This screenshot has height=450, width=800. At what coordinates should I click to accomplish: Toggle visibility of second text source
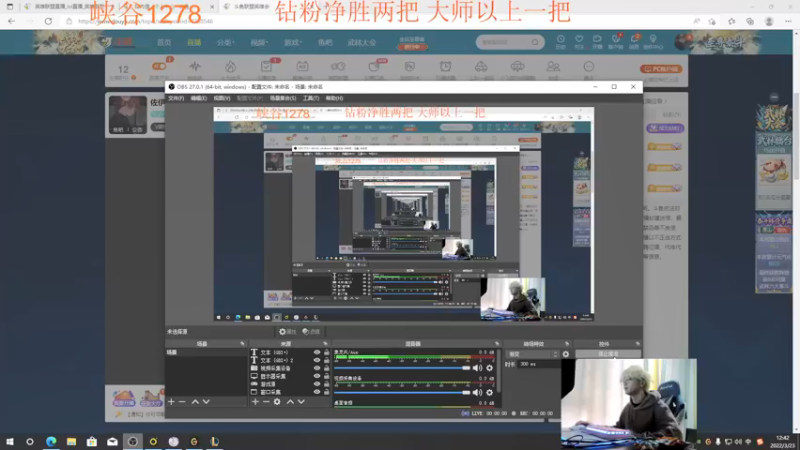[x=317, y=360]
